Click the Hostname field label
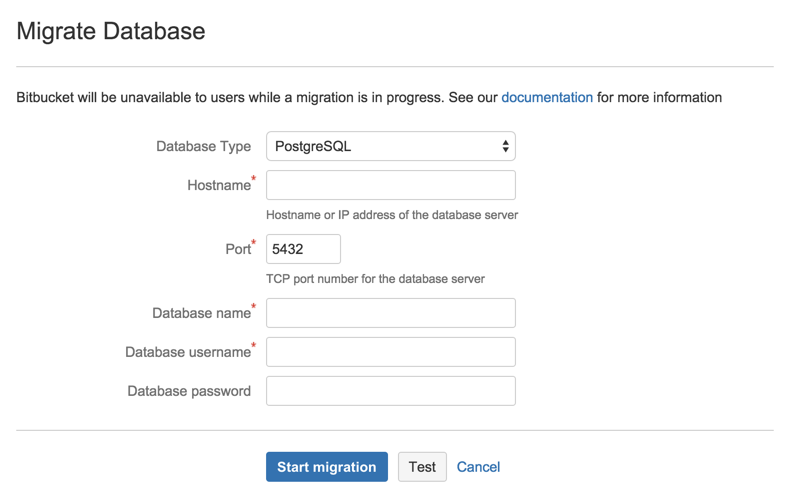This screenshot has height=501, width=788. click(219, 185)
